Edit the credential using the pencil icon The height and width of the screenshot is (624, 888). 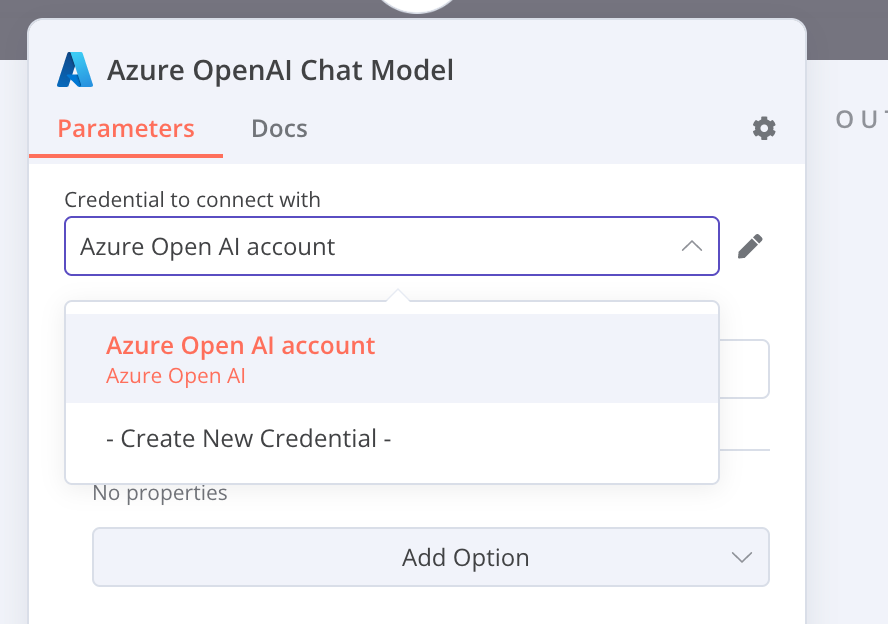749,245
